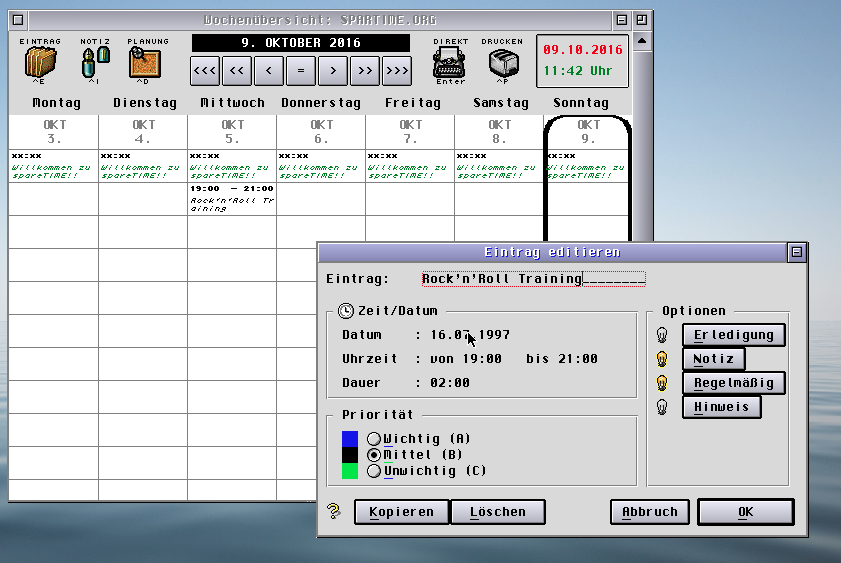Click the question mark help icon

(334, 512)
